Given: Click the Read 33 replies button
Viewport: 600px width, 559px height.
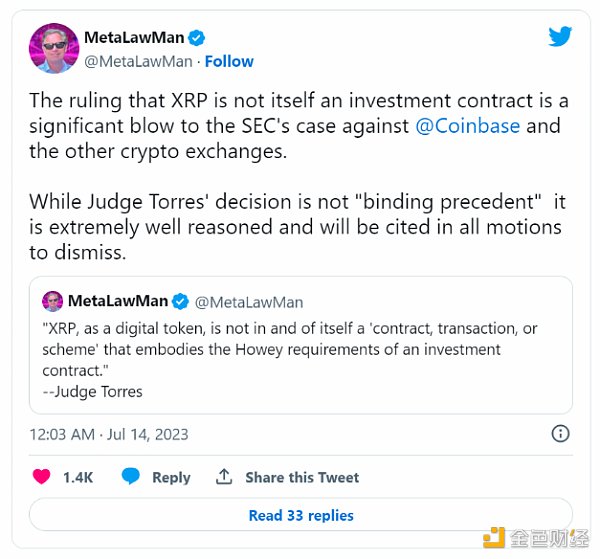Looking at the screenshot, I should 301,515.
